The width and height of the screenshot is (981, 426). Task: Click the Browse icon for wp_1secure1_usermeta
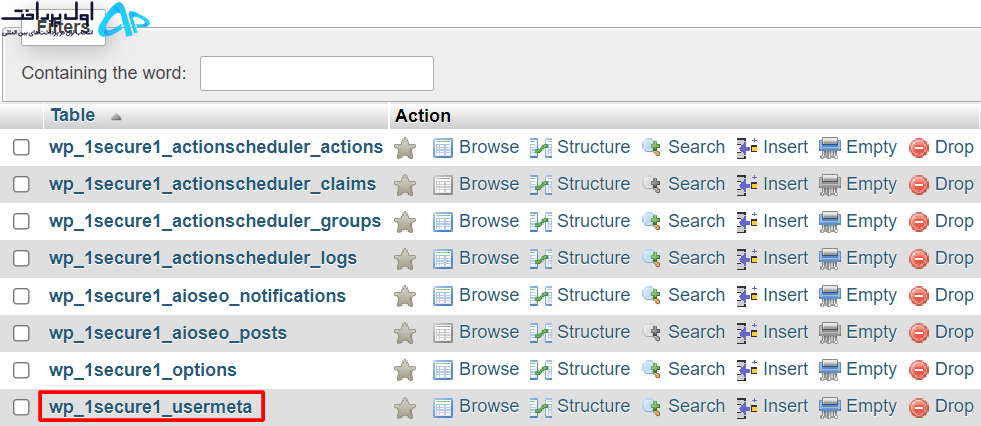pos(443,408)
